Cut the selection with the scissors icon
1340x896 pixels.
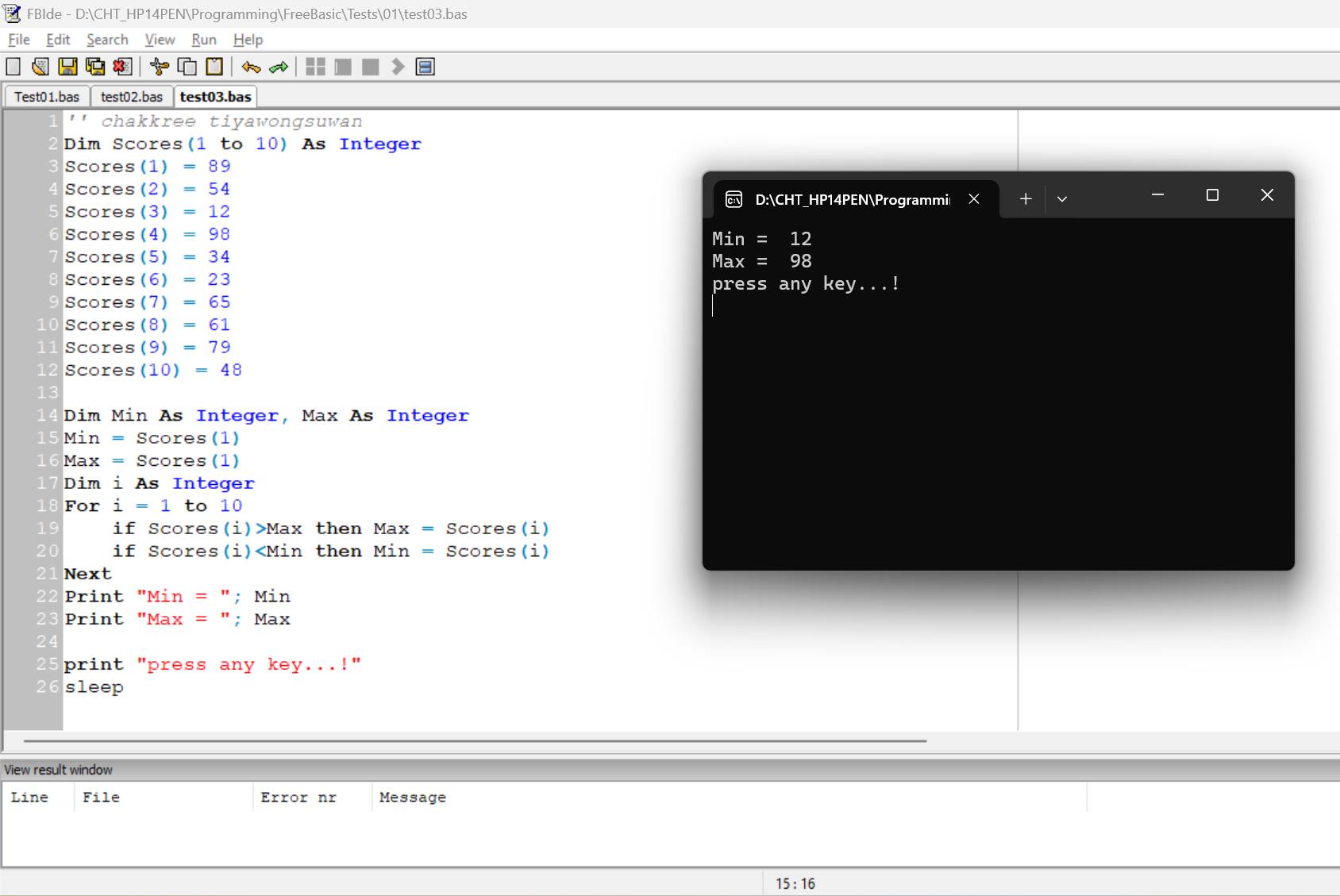point(160,67)
